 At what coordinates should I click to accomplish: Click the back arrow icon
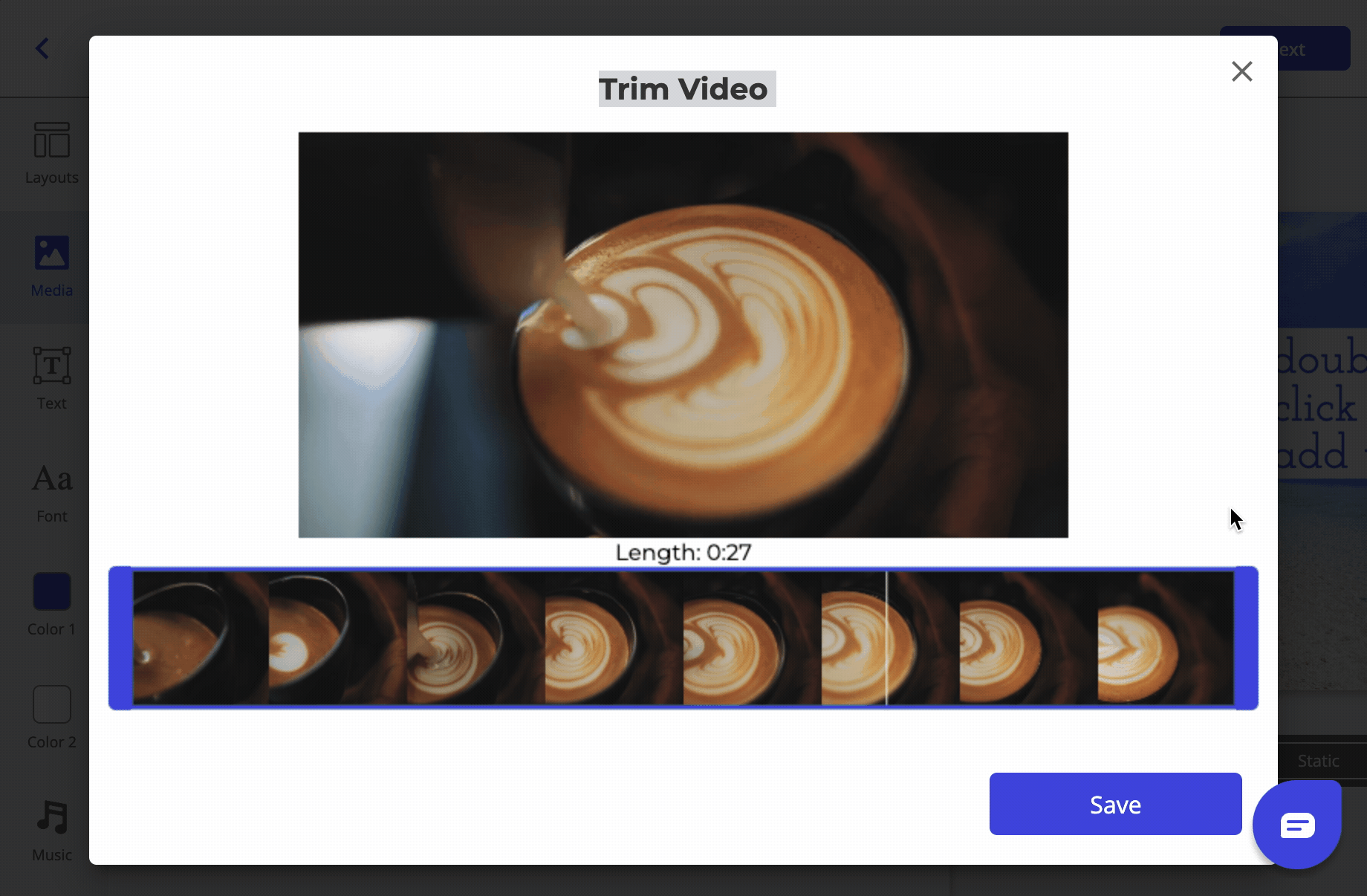(x=42, y=49)
